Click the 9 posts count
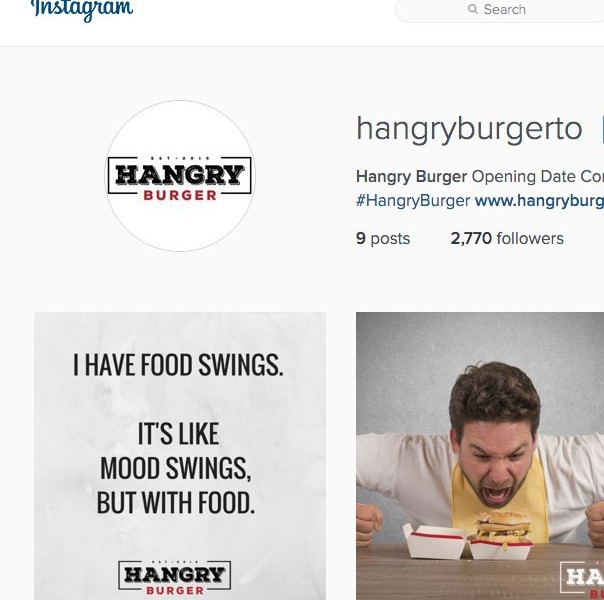 coord(383,238)
